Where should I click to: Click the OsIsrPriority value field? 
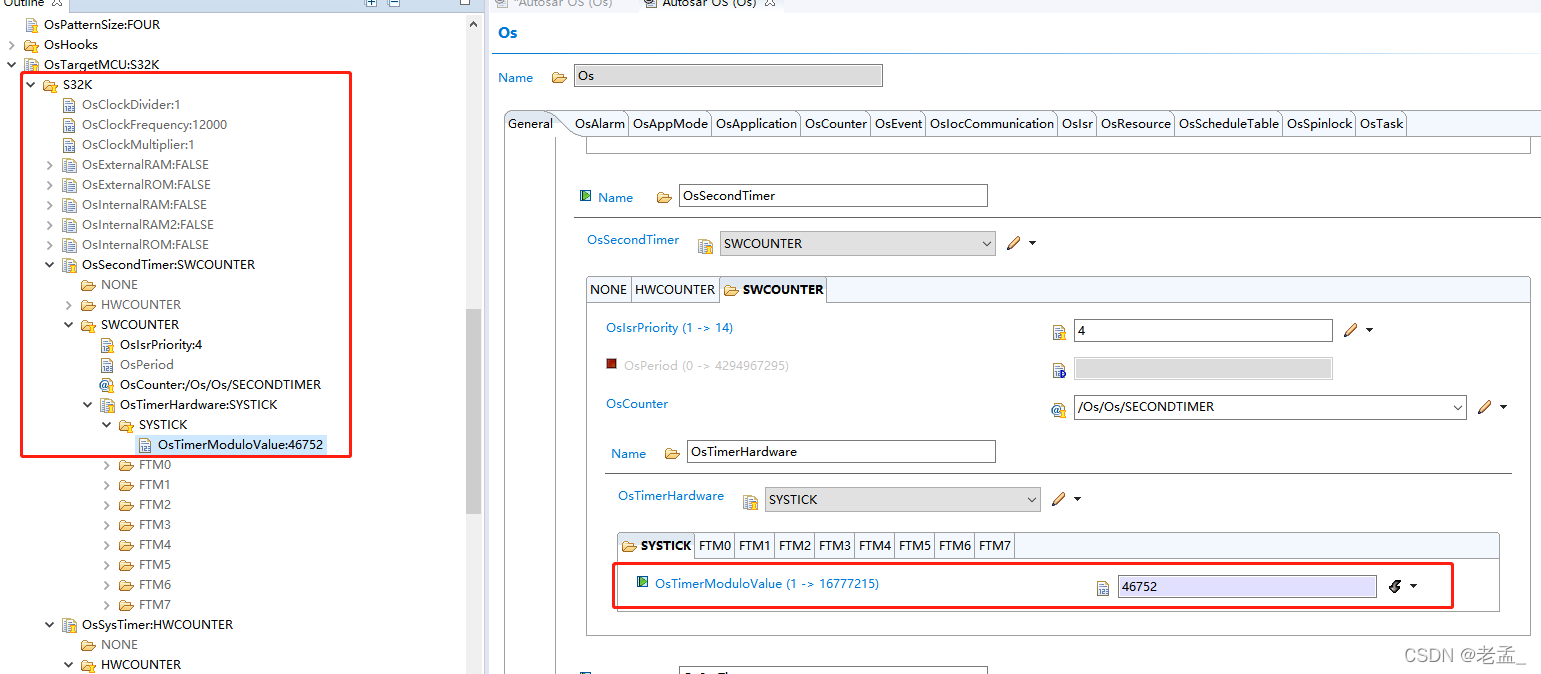[x=1203, y=331]
